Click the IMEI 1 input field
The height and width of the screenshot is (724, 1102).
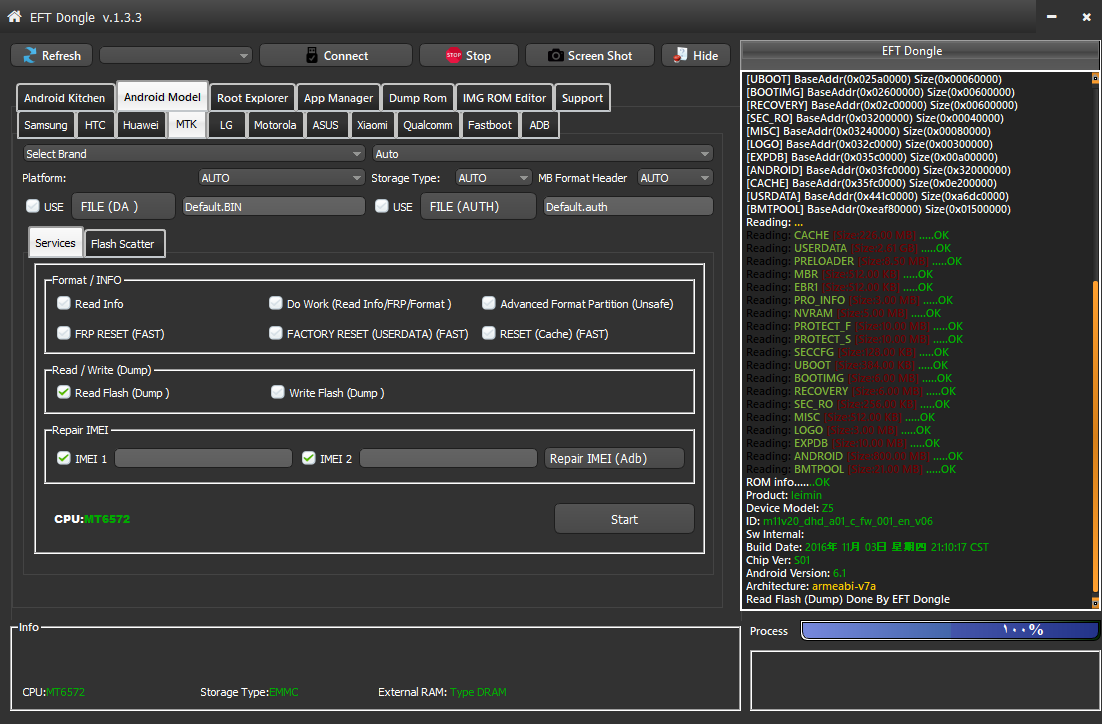point(204,458)
